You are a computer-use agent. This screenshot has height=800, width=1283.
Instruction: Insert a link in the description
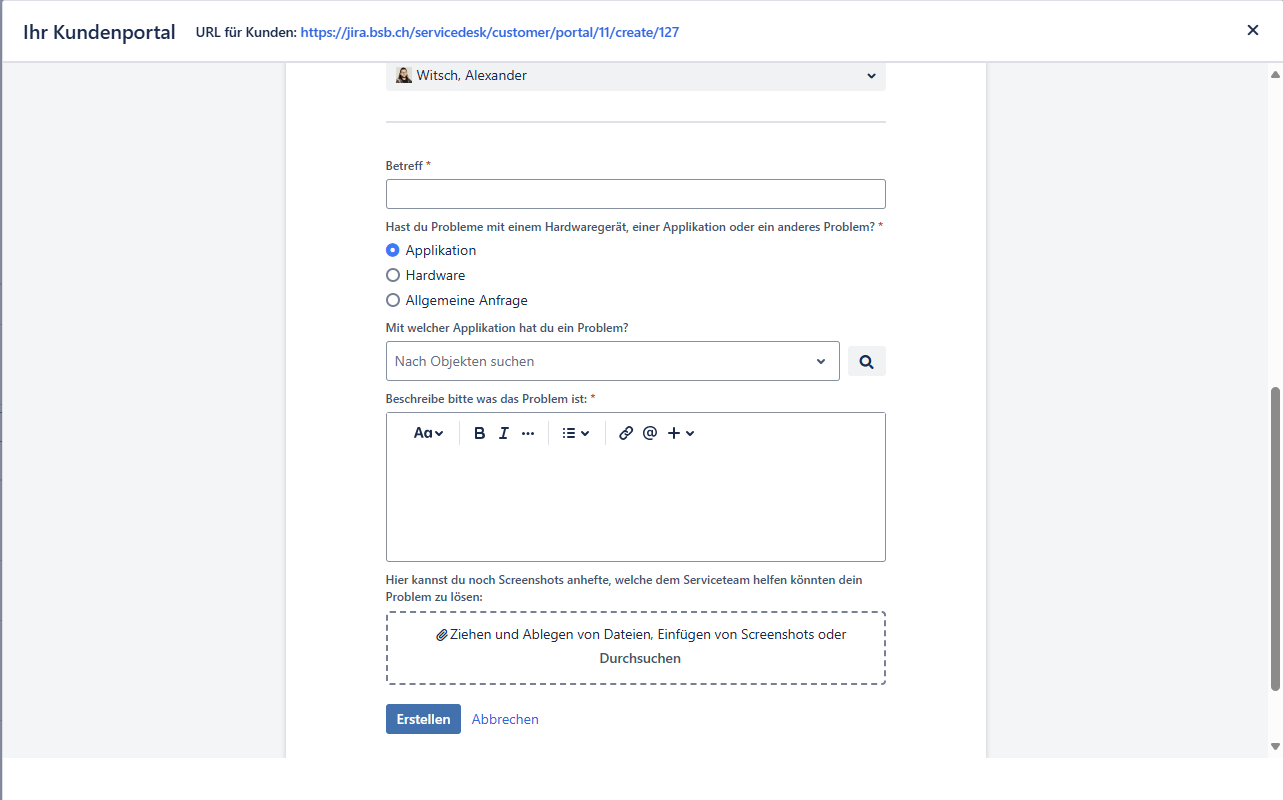[x=626, y=433]
